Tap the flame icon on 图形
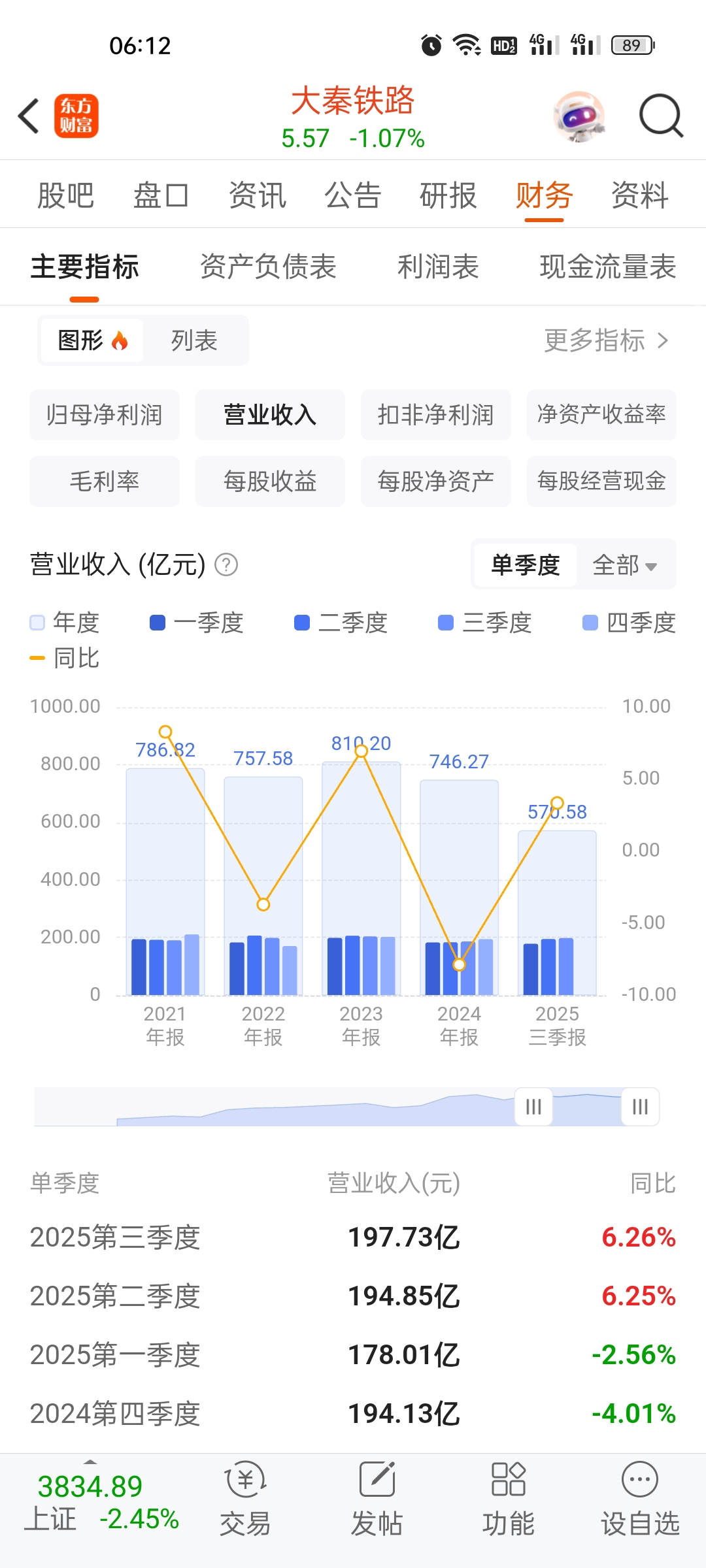This screenshot has width=706, height=1568. click(120, 340)
